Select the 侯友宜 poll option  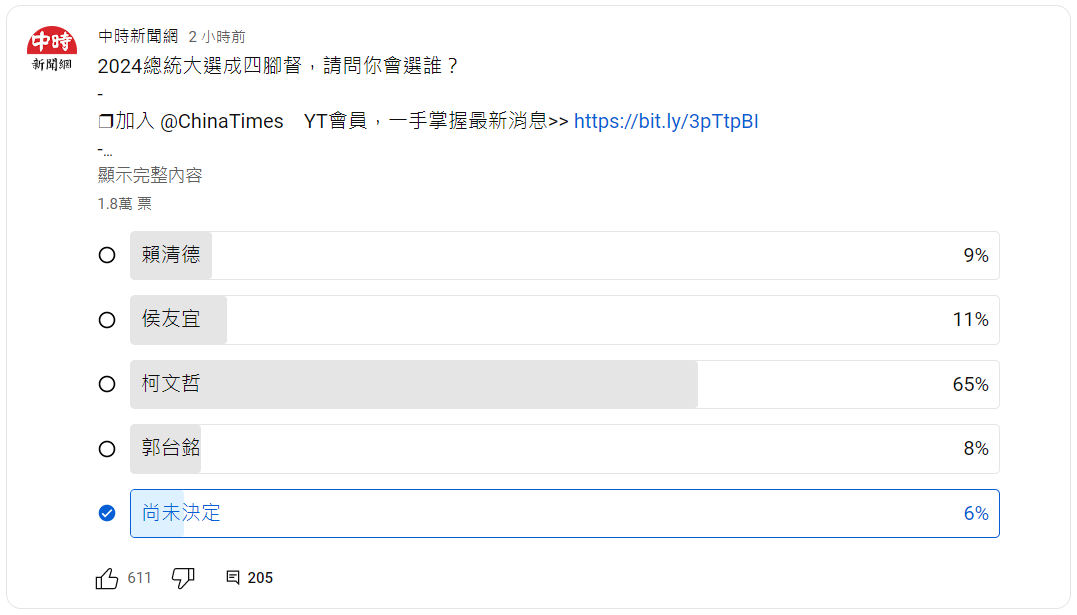(107, 320)
